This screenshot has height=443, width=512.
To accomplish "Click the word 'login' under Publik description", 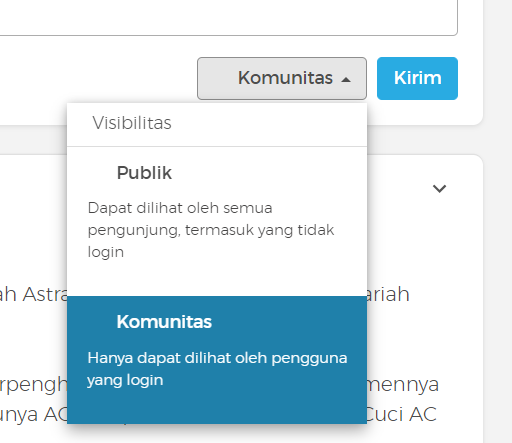I will (106, 252).
